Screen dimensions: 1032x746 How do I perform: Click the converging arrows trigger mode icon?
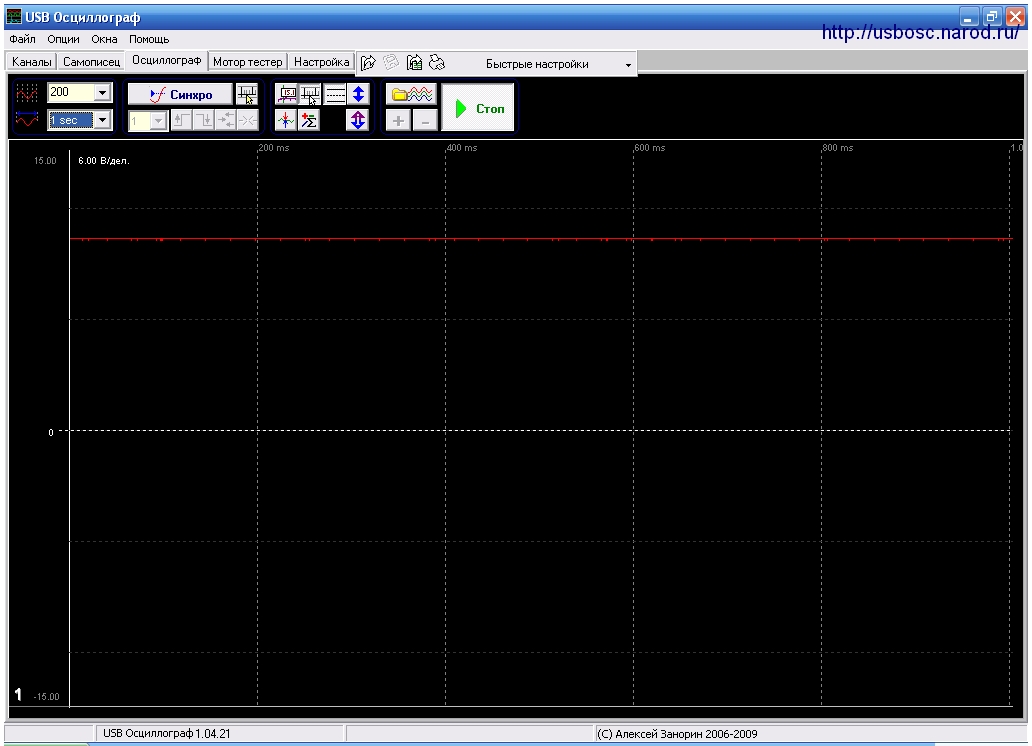point(226,120)
